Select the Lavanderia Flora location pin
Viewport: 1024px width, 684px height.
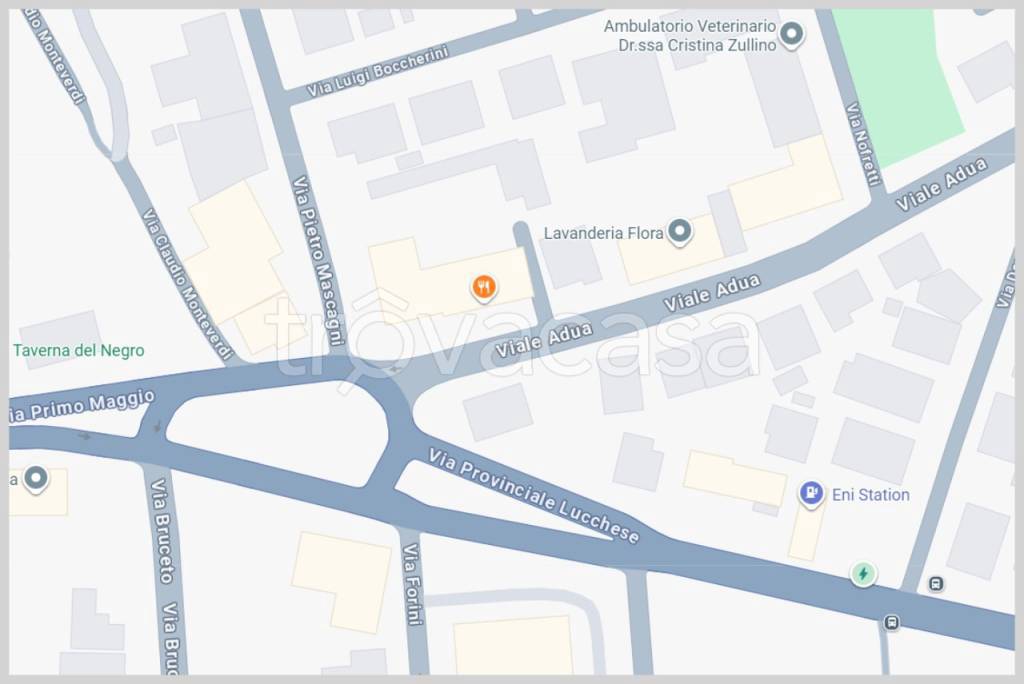point(680,232)
